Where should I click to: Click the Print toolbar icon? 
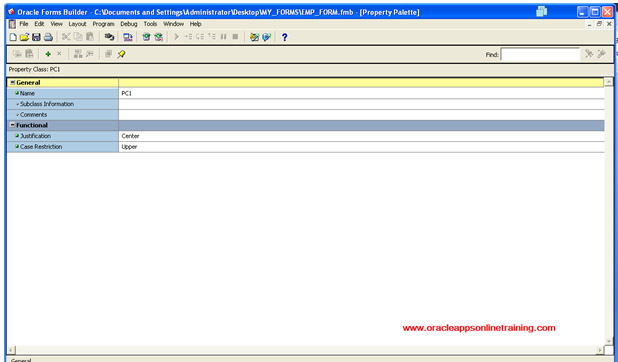pyautogui.click(x=48, y=37)
